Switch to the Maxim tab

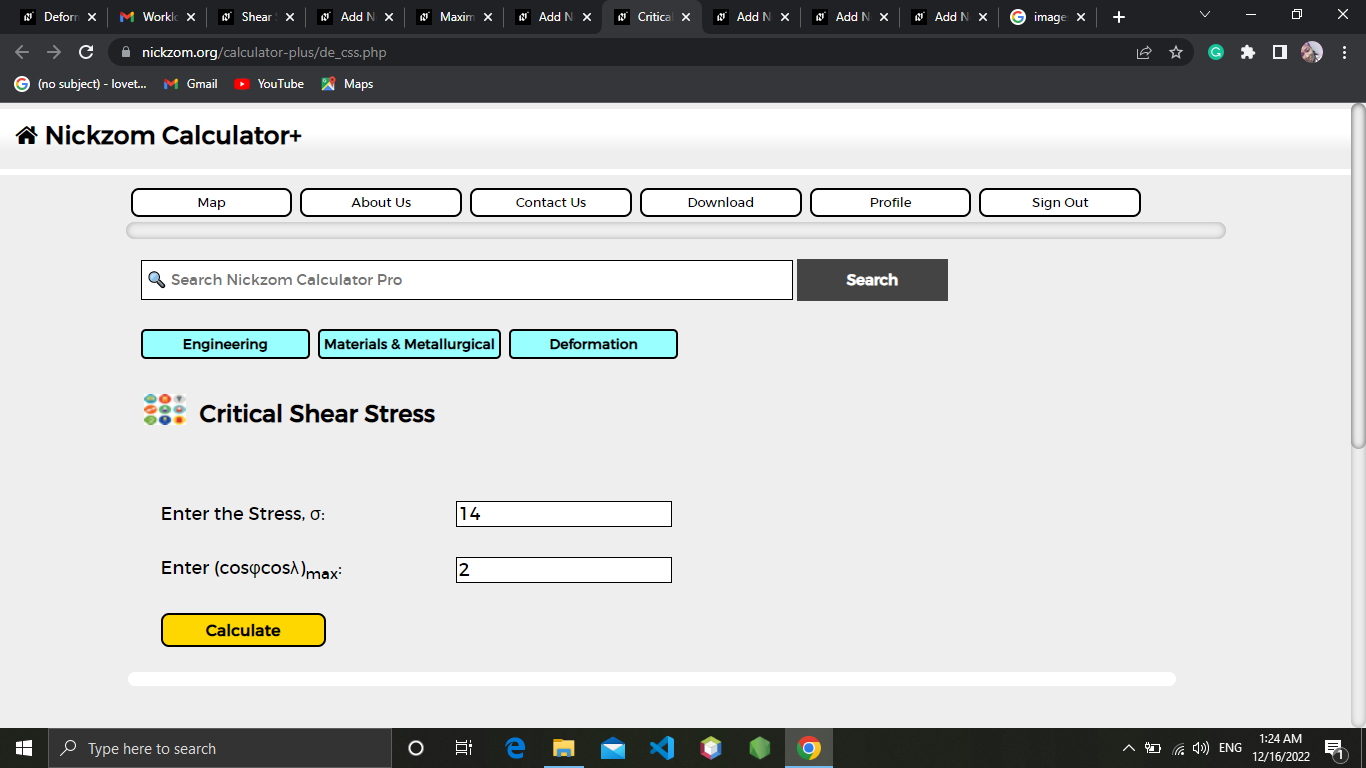(455, 17)
